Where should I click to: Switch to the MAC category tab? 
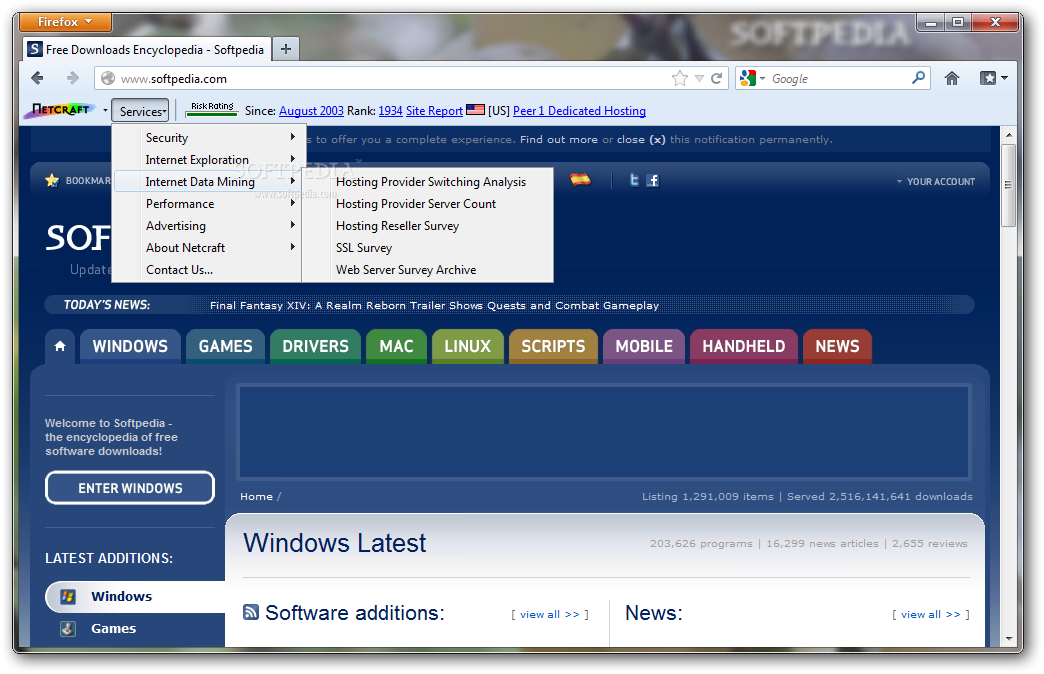[396, 346]
